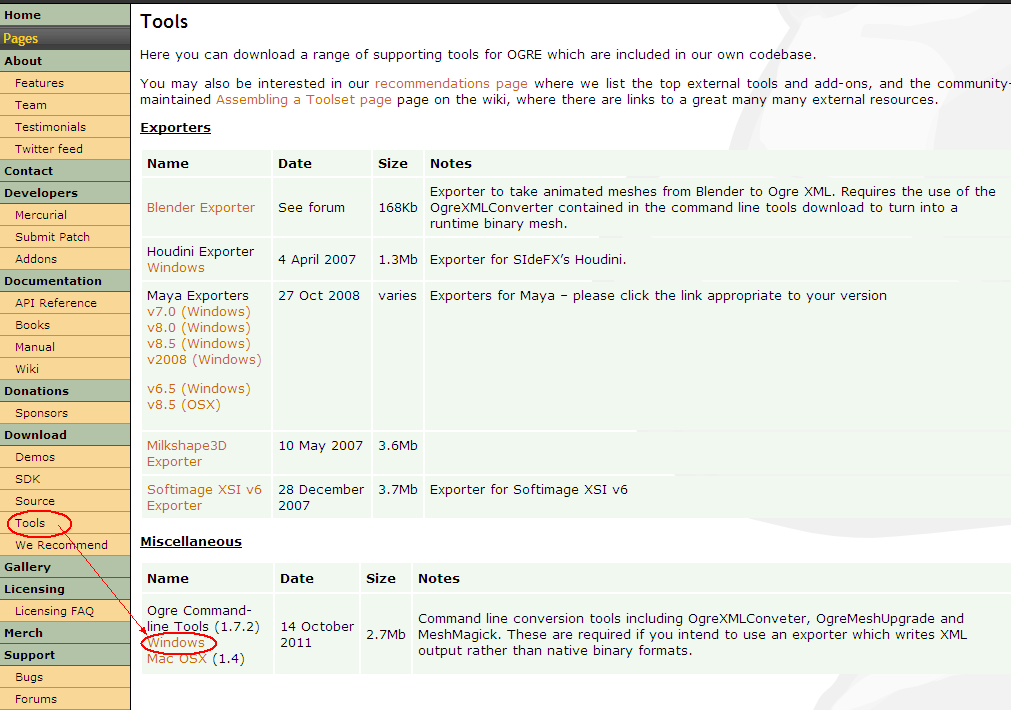Open the Documentation section
The width and height of the screenshot is (1011, 710).
(x=64, y=281)
